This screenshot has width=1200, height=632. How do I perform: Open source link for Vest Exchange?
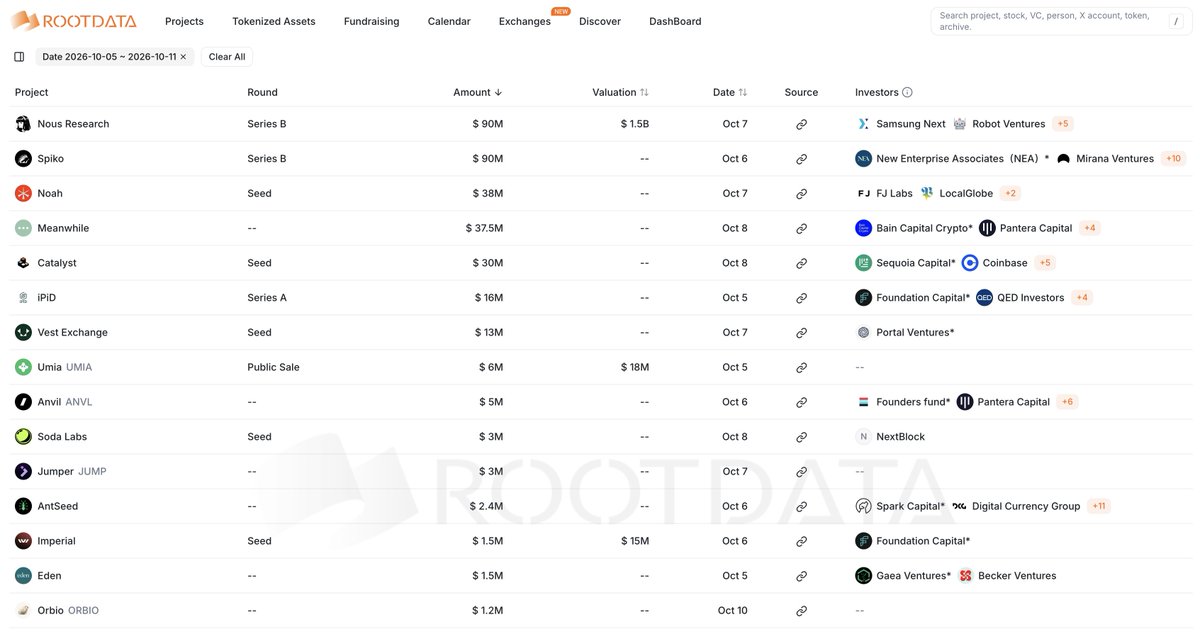[x=801, y=332]
